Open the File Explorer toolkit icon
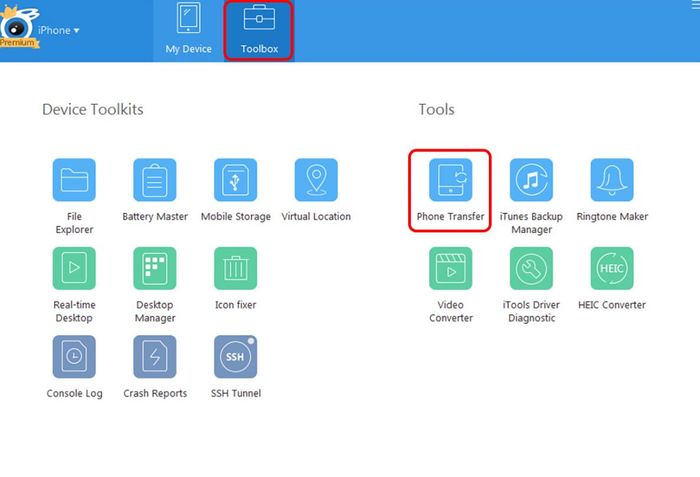 74,180
